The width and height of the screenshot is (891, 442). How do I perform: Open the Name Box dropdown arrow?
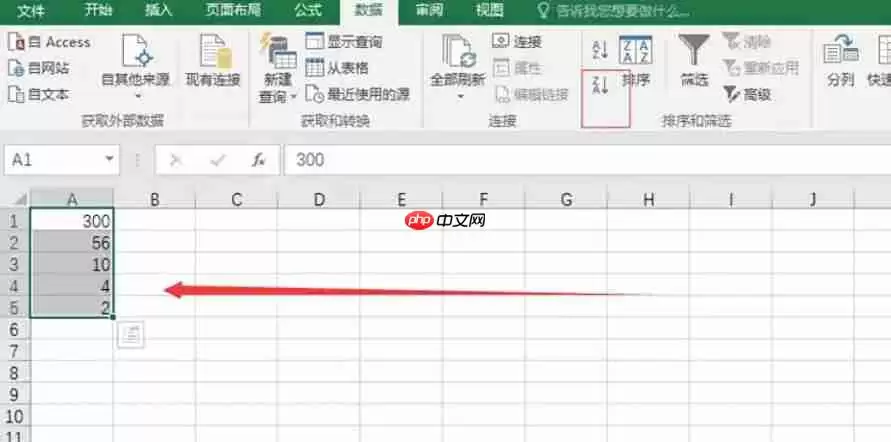(110, 160)
